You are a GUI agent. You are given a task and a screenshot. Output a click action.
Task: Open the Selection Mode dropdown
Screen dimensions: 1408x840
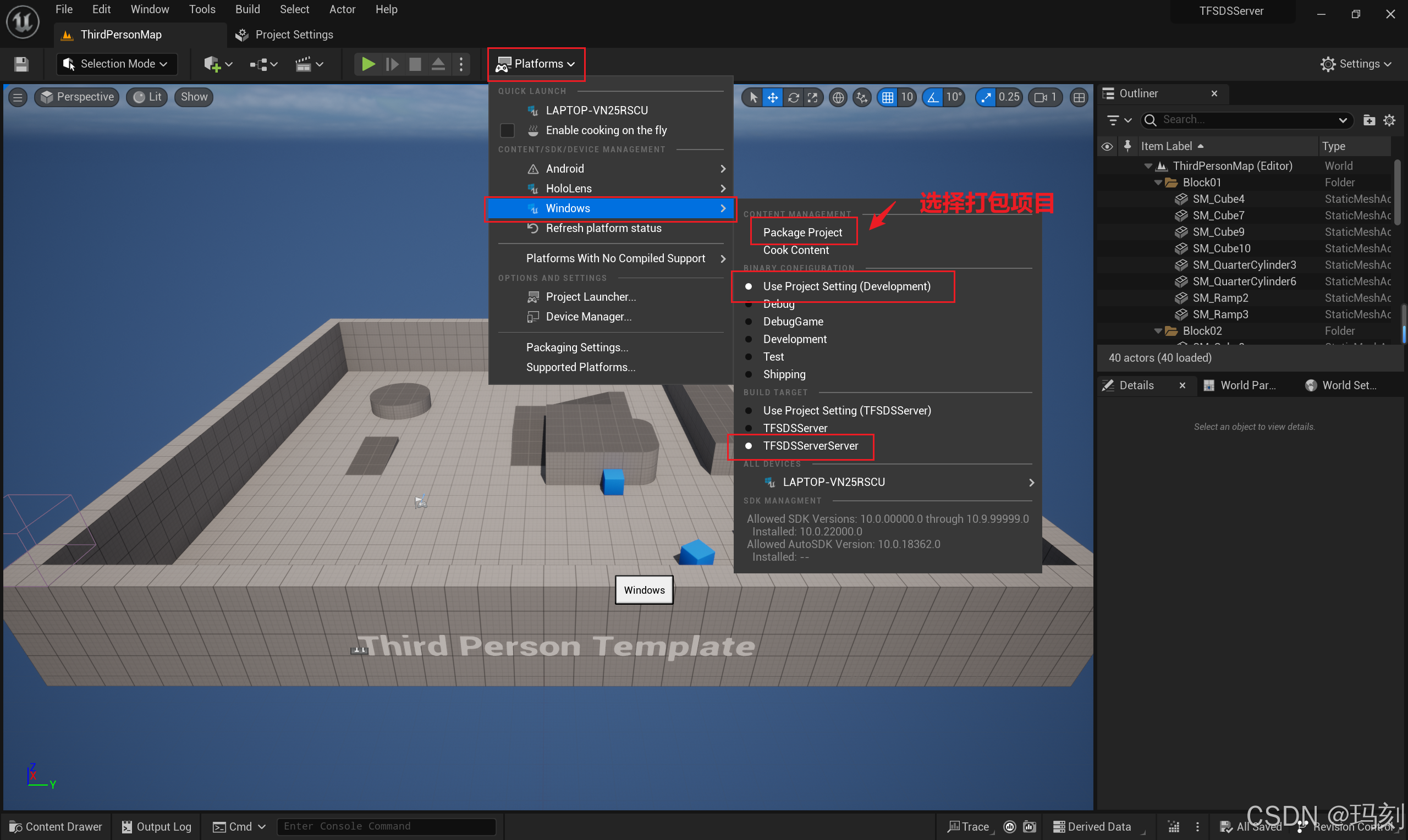(117, 64)
